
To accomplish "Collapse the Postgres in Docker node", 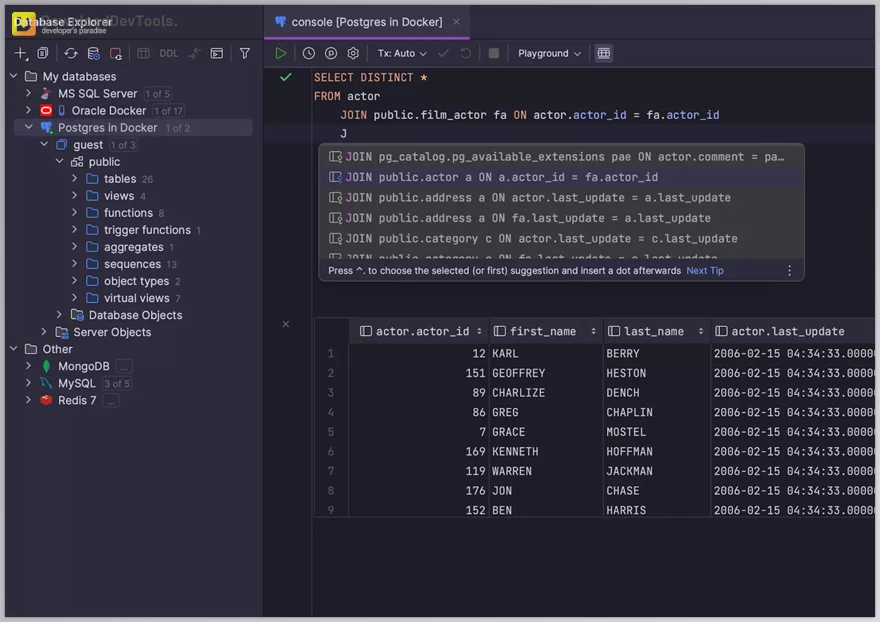I will [29, 127].
